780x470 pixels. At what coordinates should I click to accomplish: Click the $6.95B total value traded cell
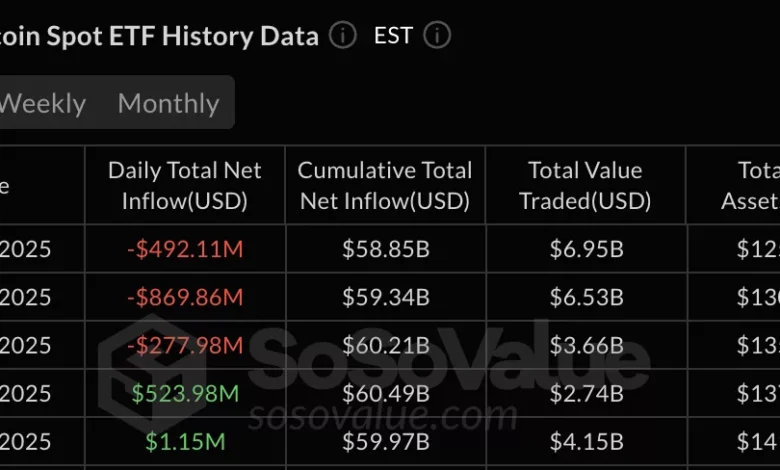click(x=586, y=249)
